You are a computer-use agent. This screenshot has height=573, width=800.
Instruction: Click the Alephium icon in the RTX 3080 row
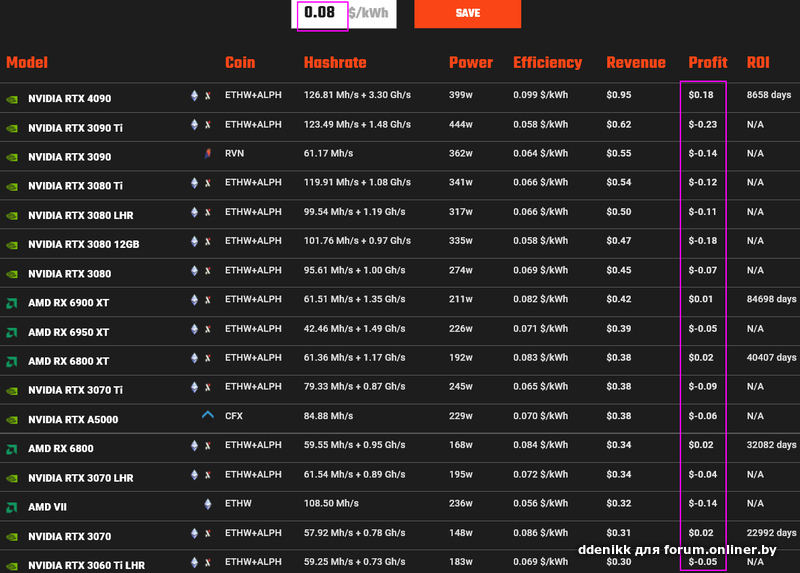208,270
